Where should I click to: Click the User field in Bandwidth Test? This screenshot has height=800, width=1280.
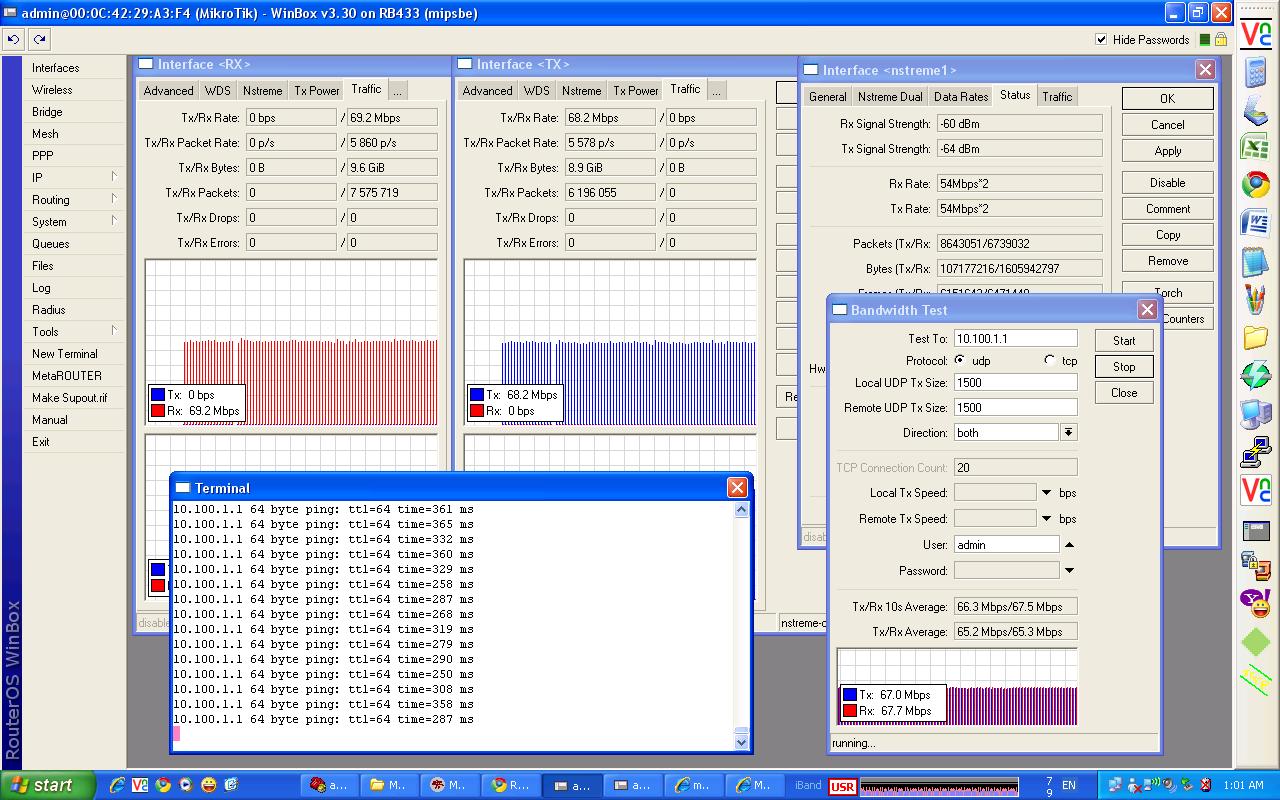coord(1005,545)
